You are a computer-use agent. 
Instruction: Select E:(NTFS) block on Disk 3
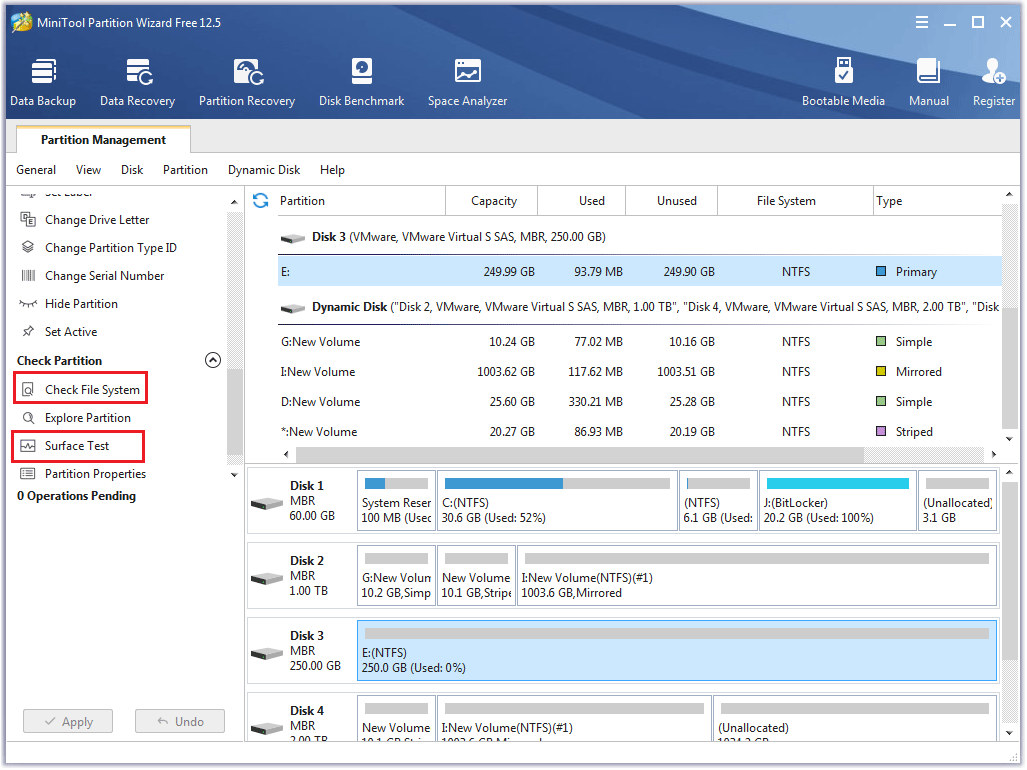coord(677,651)
